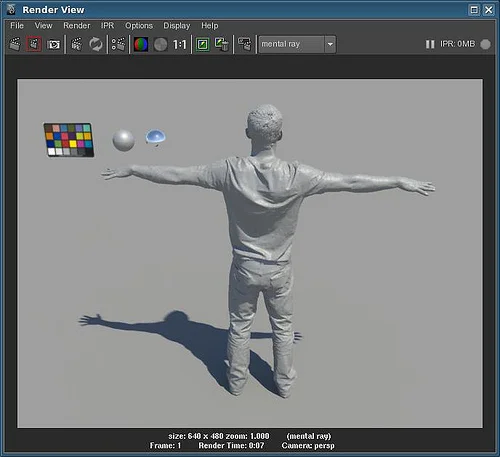Screen dimensions: 500x457
Task: Open the mental ray renderer dropdown
Action: 297,44
